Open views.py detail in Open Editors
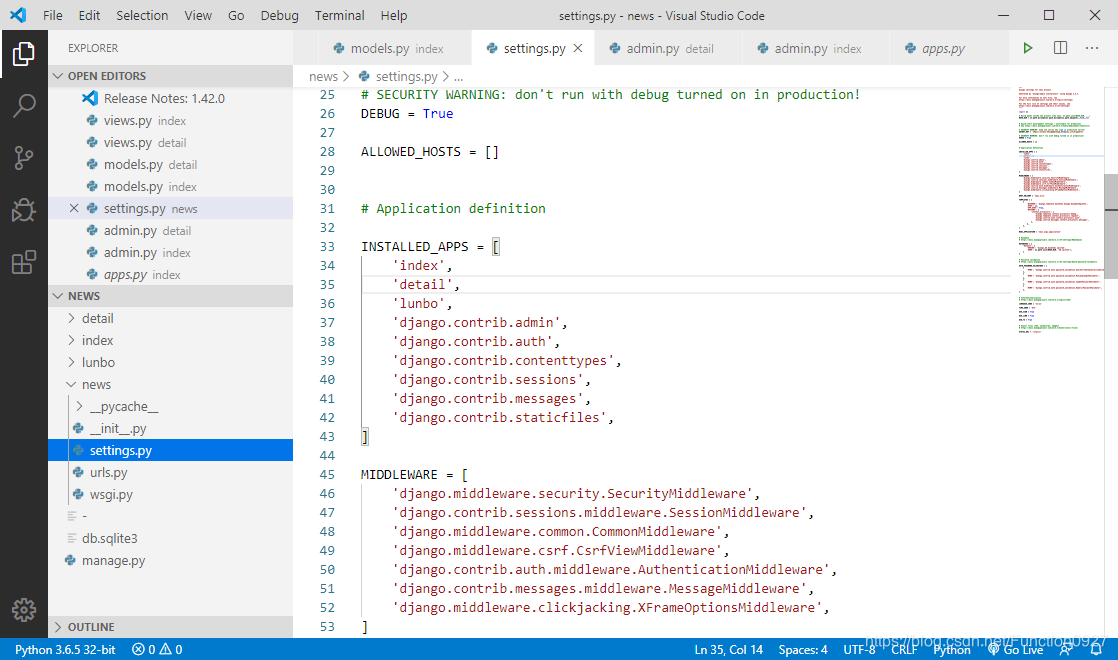This screenshot has width=1118, height=660. pyautogui.click(x=171, y=143)
